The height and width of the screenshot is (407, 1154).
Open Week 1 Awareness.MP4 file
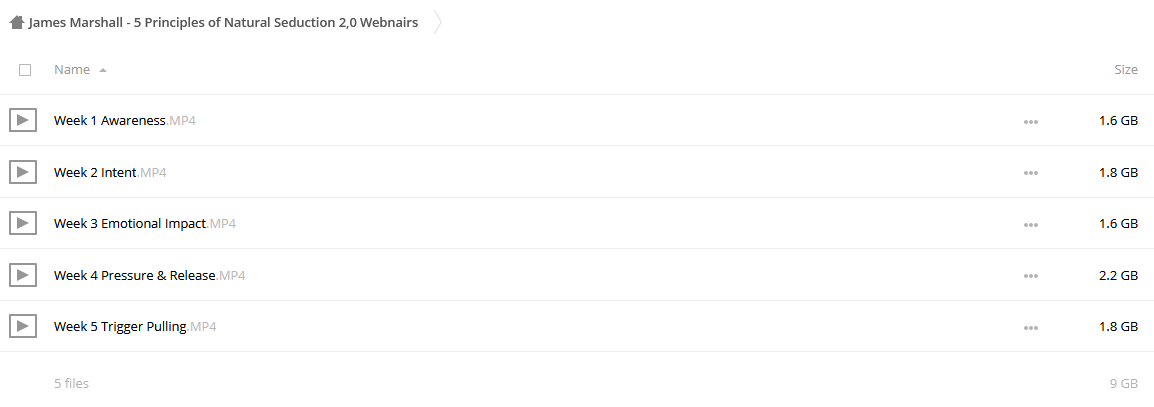[124, 120]
